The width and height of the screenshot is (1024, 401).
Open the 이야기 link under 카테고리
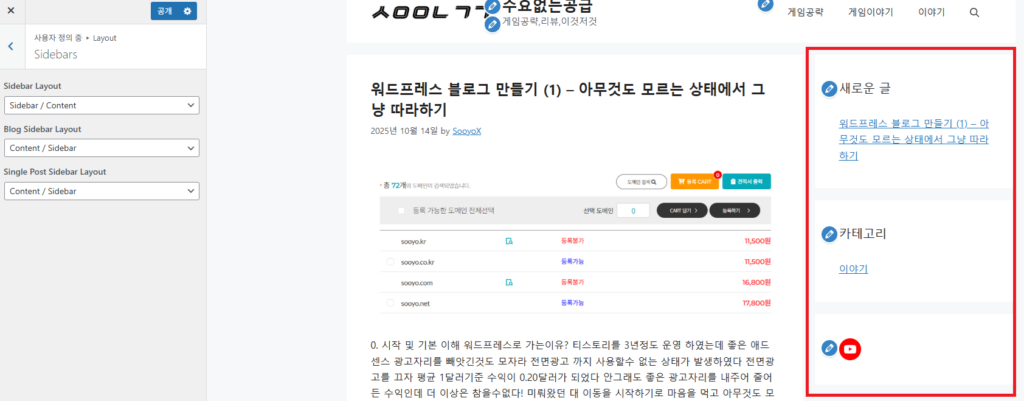pyautogui.click(x=853, y=268)
